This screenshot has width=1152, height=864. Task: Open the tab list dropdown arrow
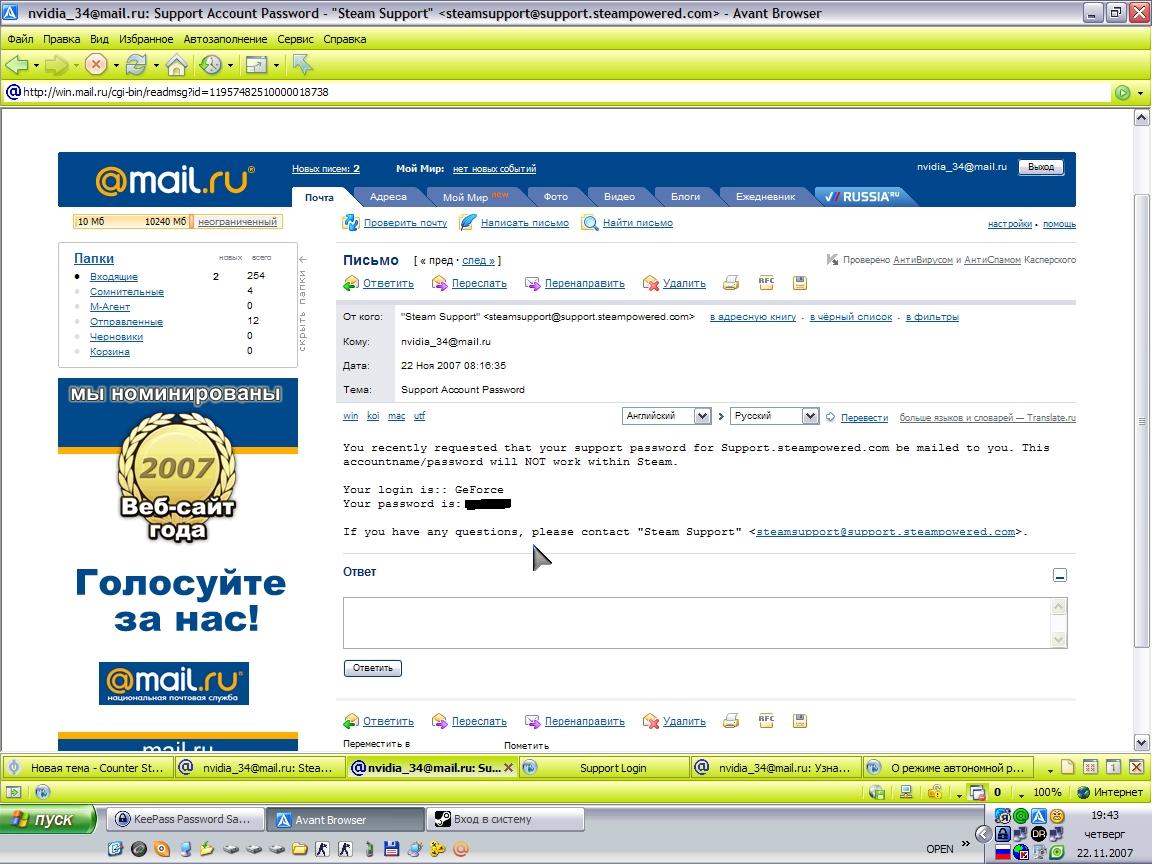1050,769
